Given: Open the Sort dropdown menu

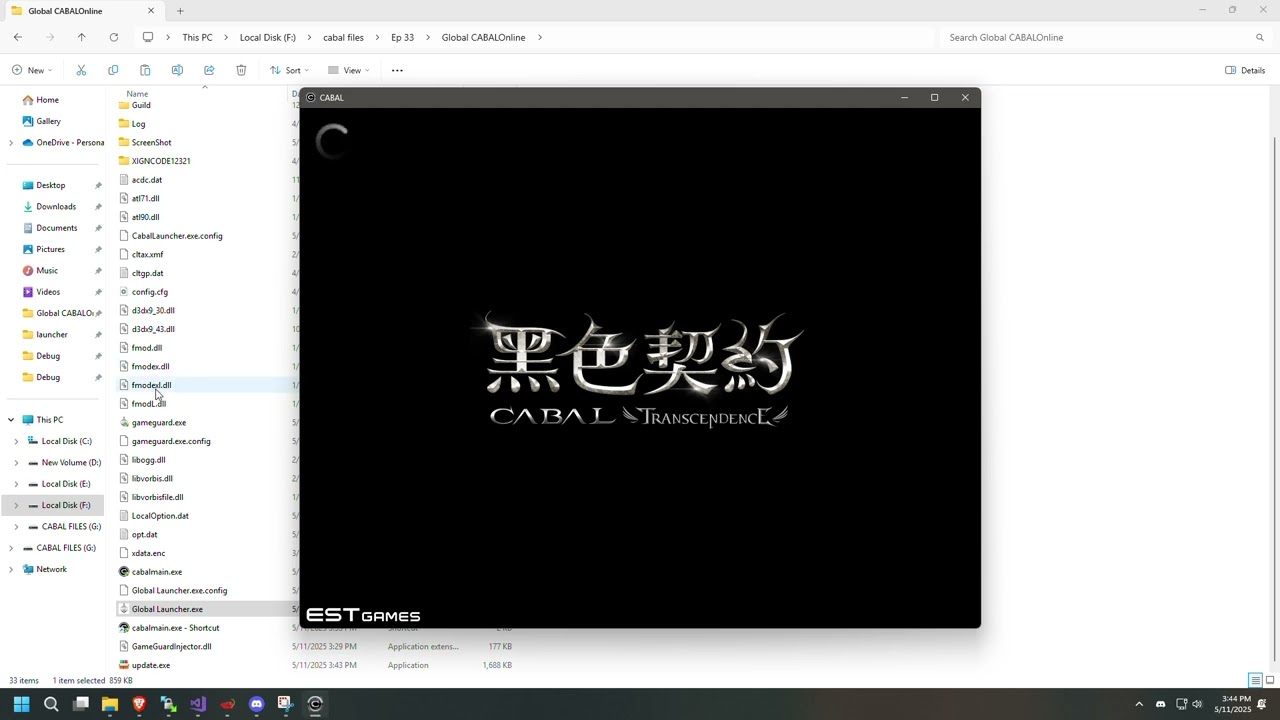Looking at the screenshot, I should tap(289, 70).
